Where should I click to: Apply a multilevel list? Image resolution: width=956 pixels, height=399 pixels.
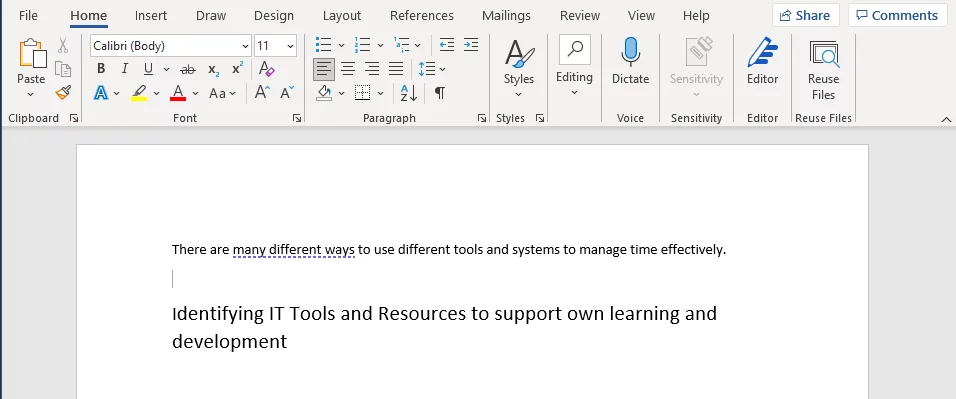401,45
